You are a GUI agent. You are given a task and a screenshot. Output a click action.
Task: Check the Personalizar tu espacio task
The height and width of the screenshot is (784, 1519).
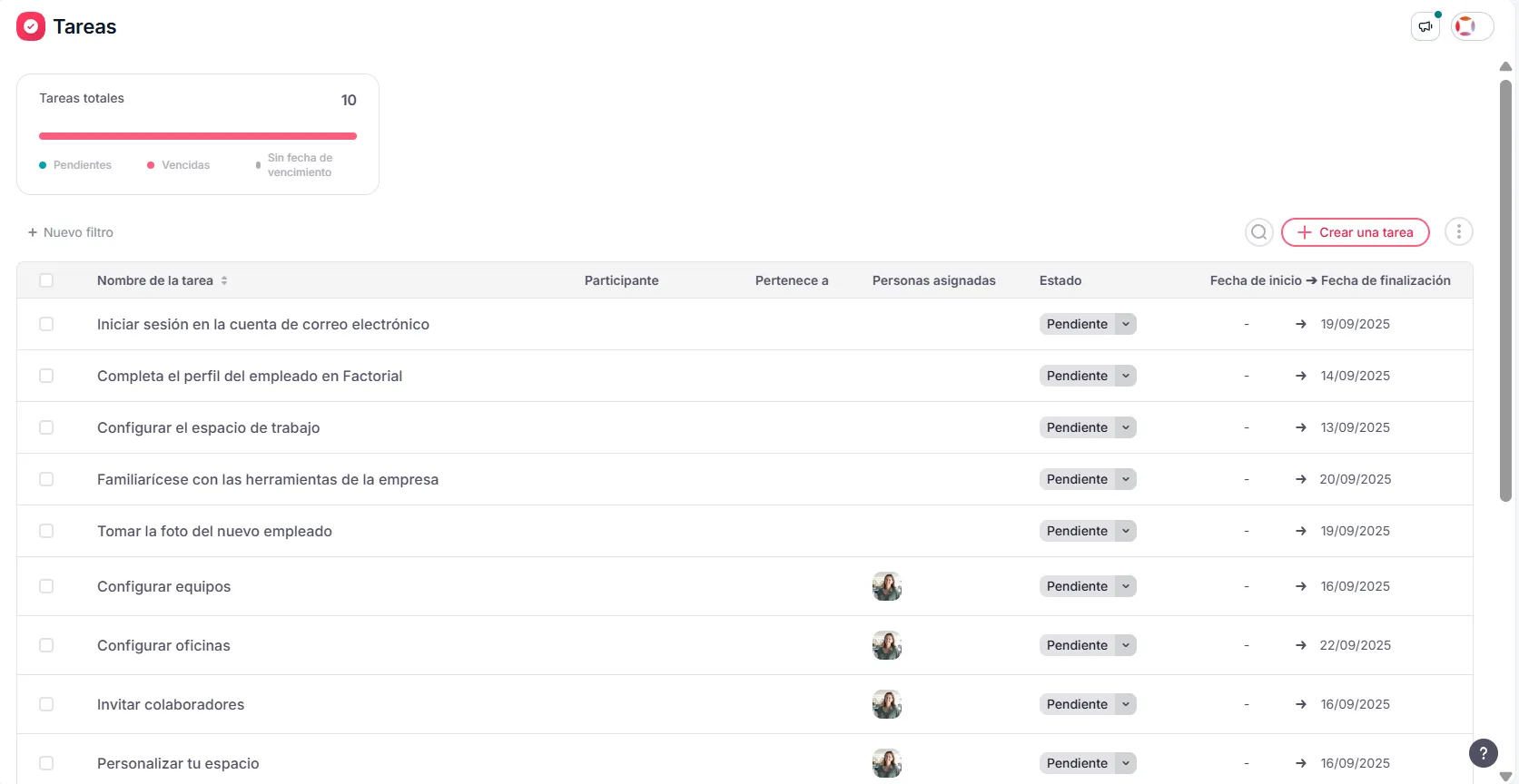(46, 763)
